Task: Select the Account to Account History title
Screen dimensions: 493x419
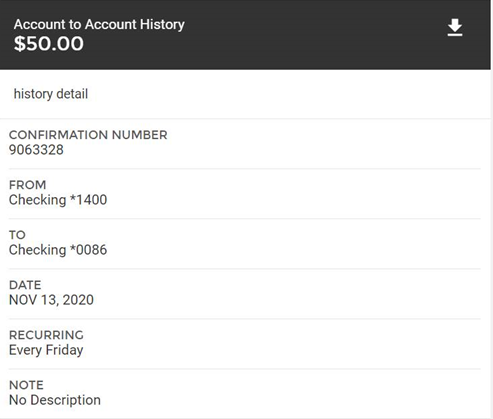Action: click(x=99, y=25)
